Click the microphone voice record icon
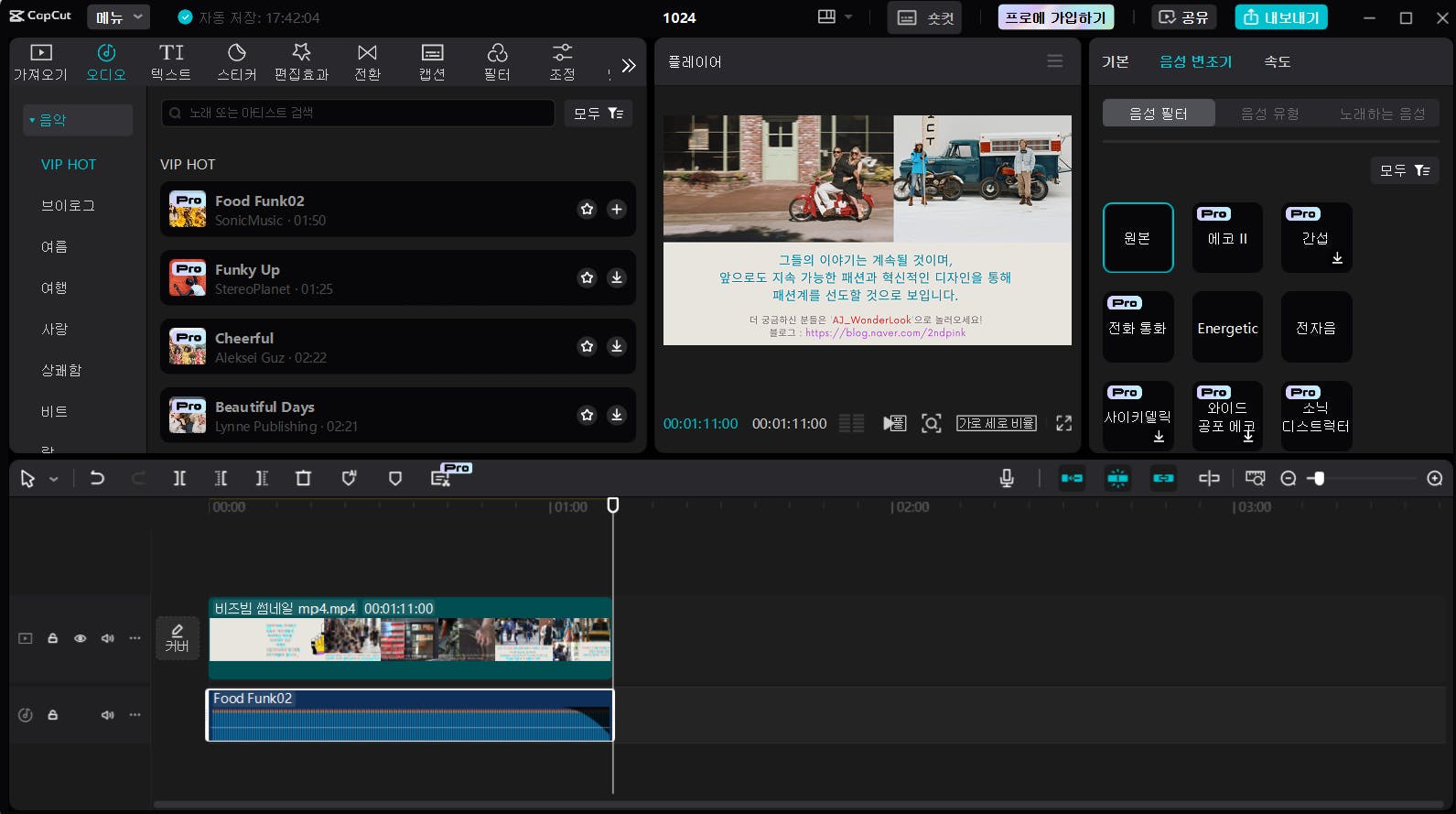 point(1006,478)
